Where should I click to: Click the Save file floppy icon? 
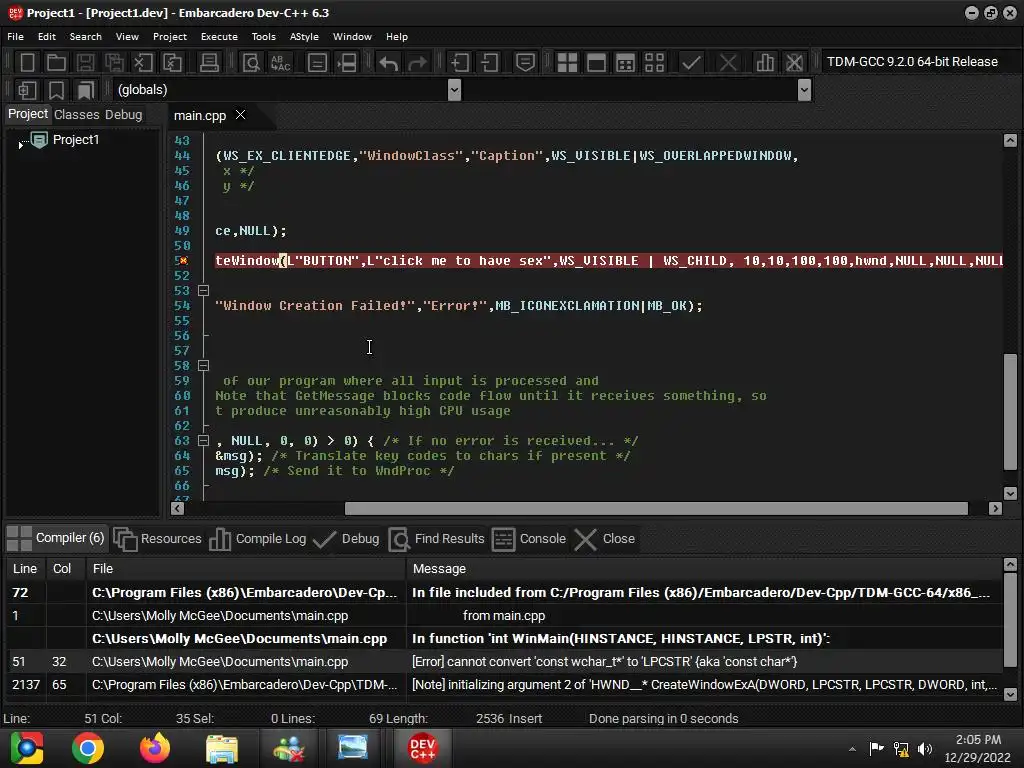click(x=85, y=63)
